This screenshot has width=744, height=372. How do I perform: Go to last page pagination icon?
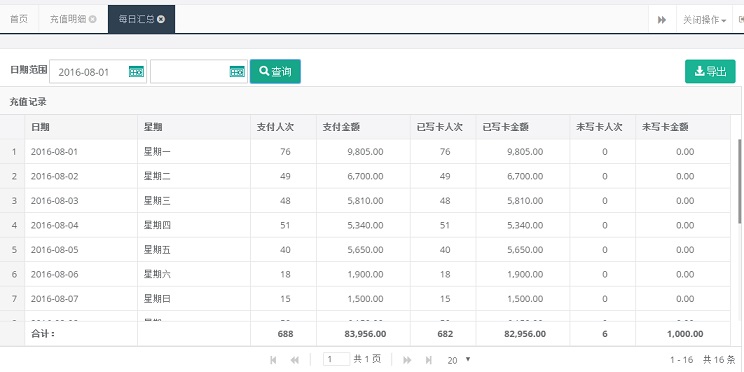coord(429,360)
